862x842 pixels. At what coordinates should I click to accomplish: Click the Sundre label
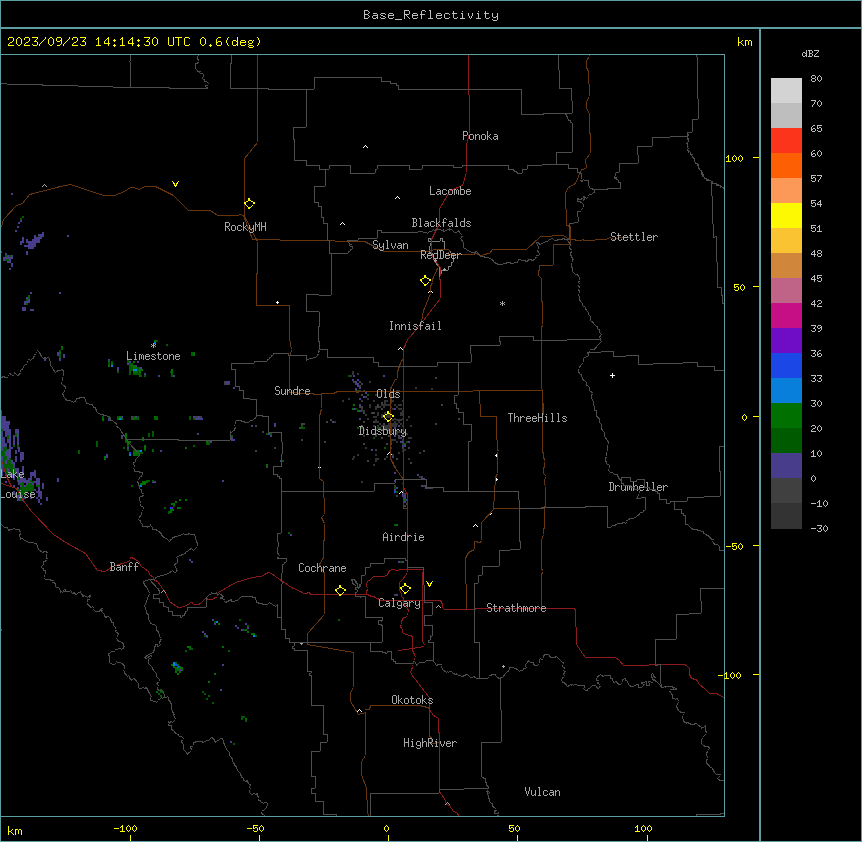(292, 391)
